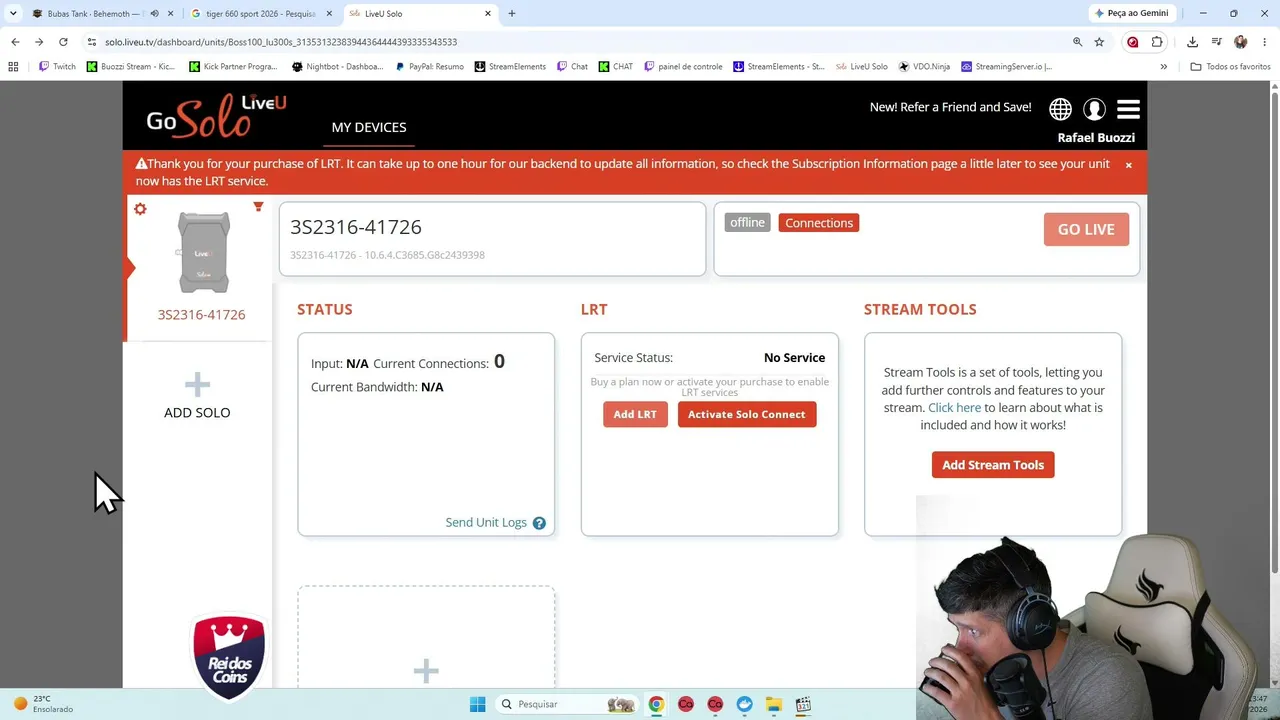Click the browser address bar URL
Viewport: 1280px width, 720px height.
pyautogui.click(x=281, y=42)
